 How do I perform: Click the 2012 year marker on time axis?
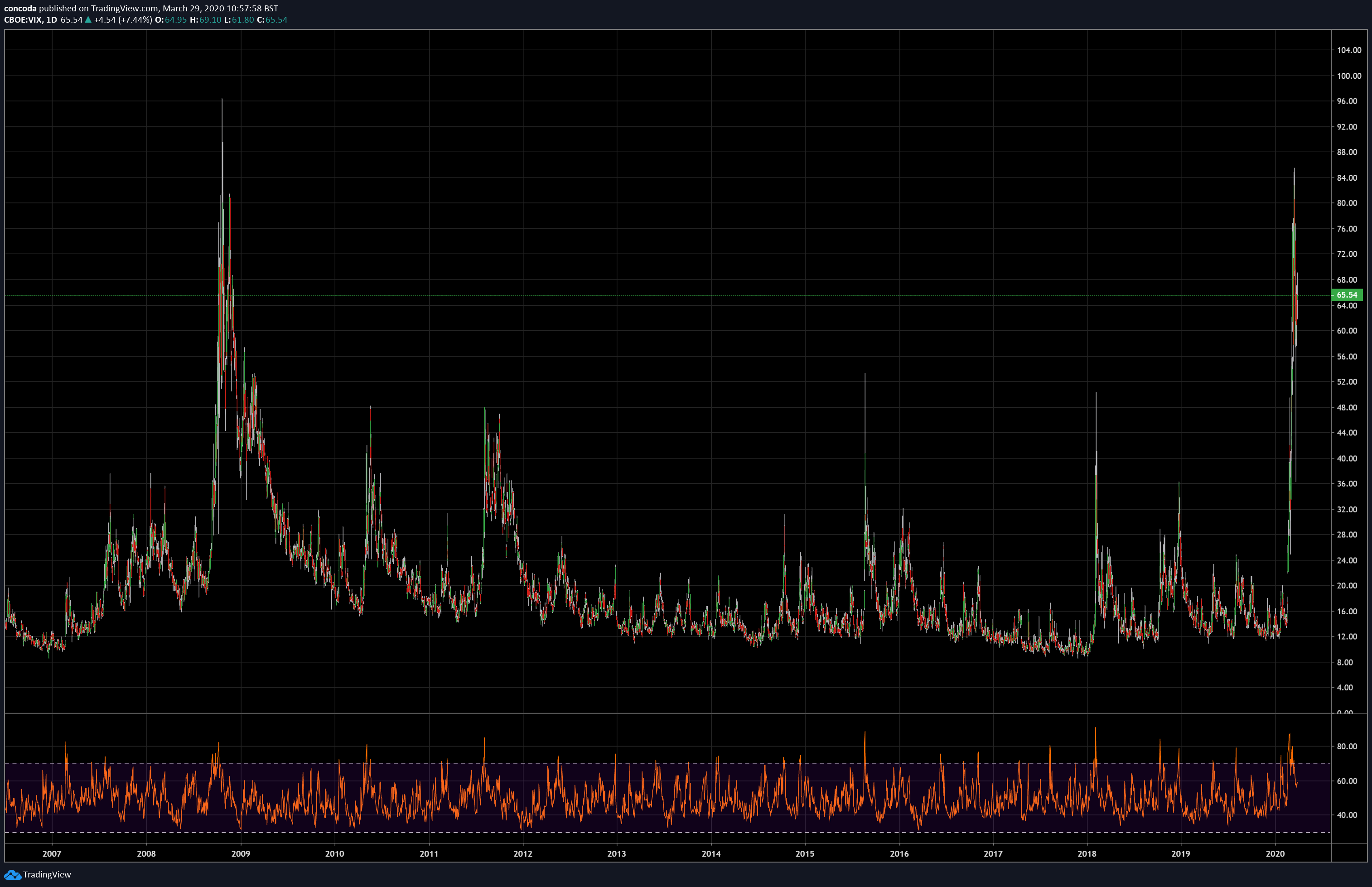tap(522, 853)
